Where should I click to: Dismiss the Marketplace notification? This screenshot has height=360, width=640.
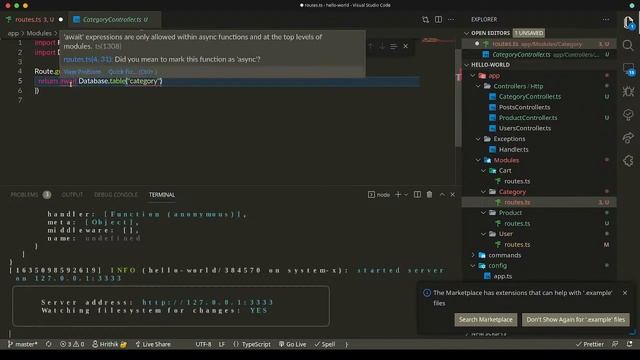625,293
